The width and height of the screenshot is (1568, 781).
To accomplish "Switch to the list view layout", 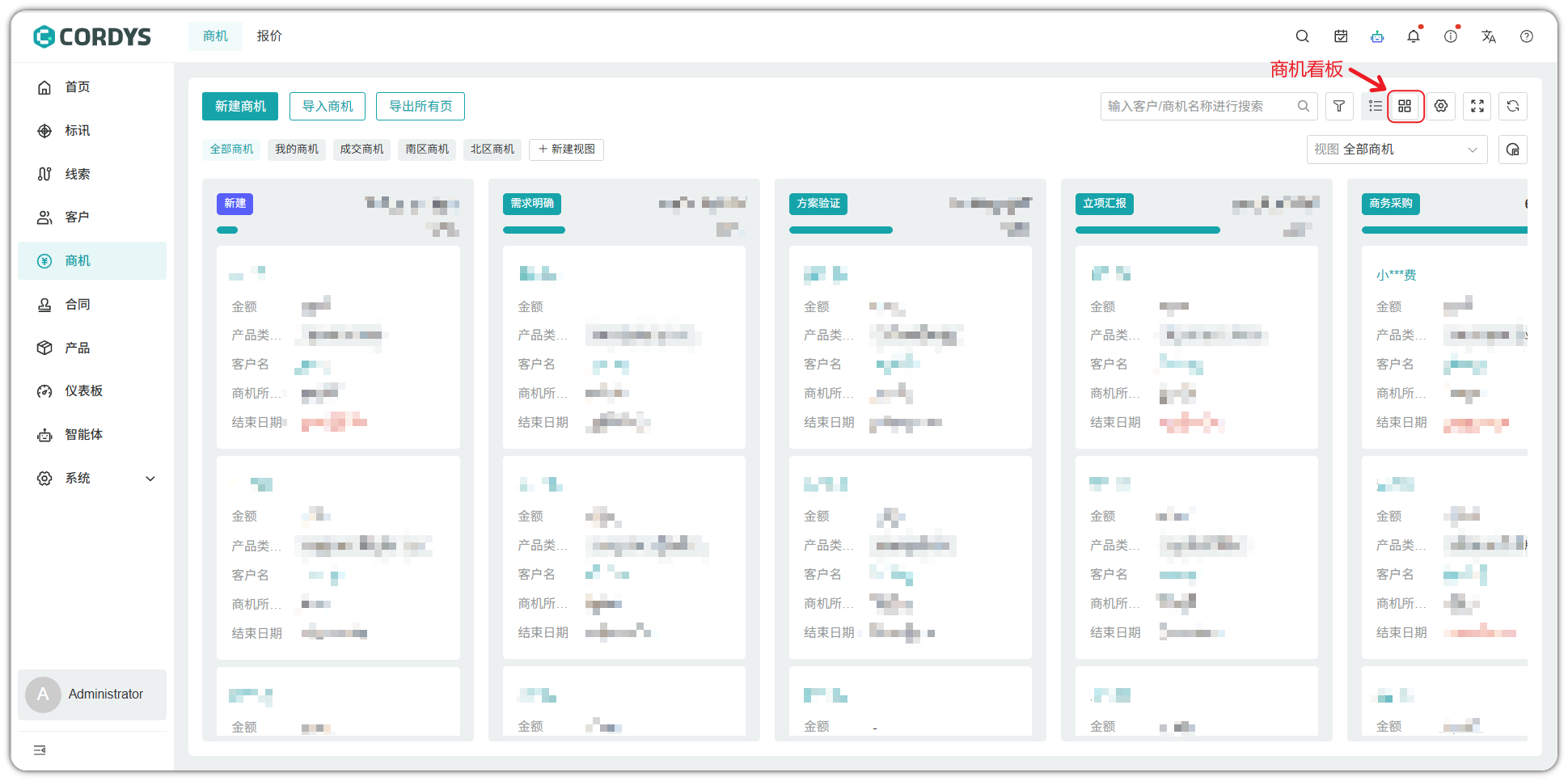I will pos(1375,106).
